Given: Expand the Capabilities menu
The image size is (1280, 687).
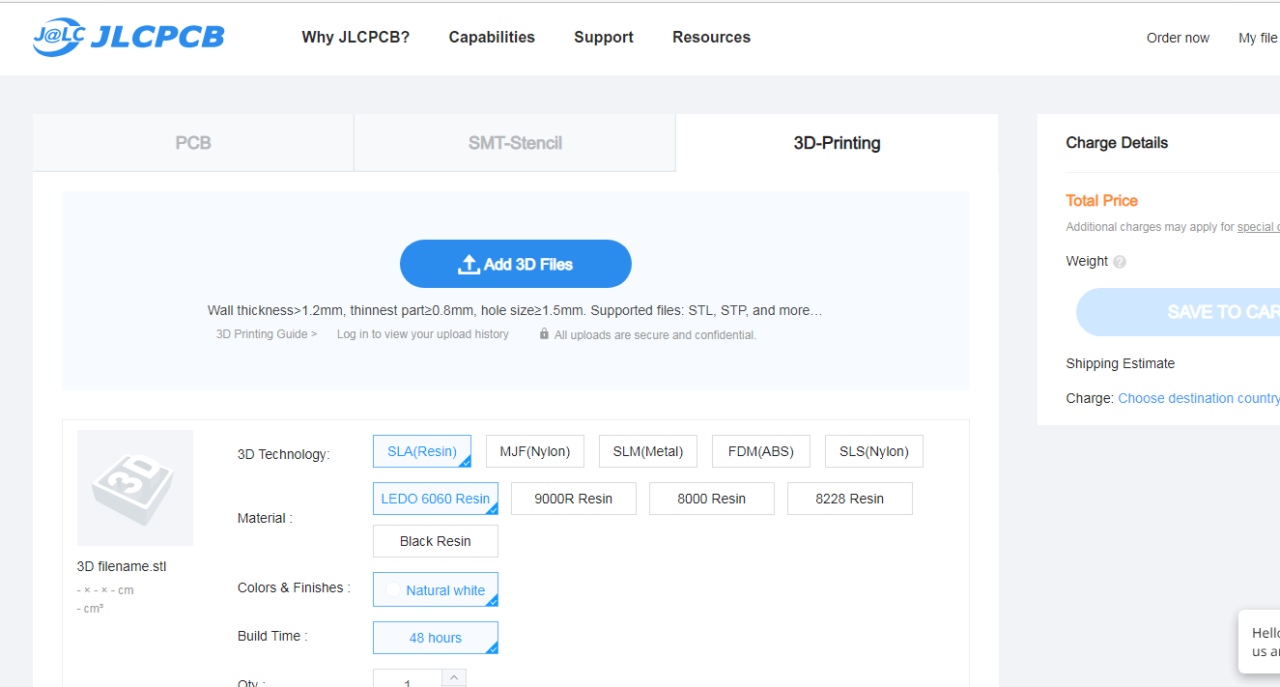Looking at the screenshot, I should point(491,37).
